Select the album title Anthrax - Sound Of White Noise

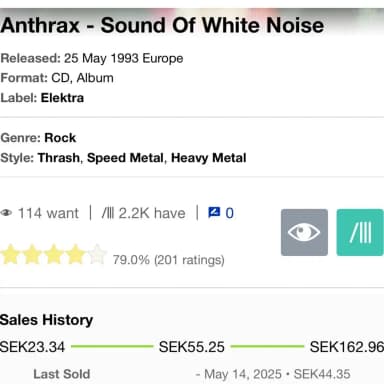click(162, 25)
